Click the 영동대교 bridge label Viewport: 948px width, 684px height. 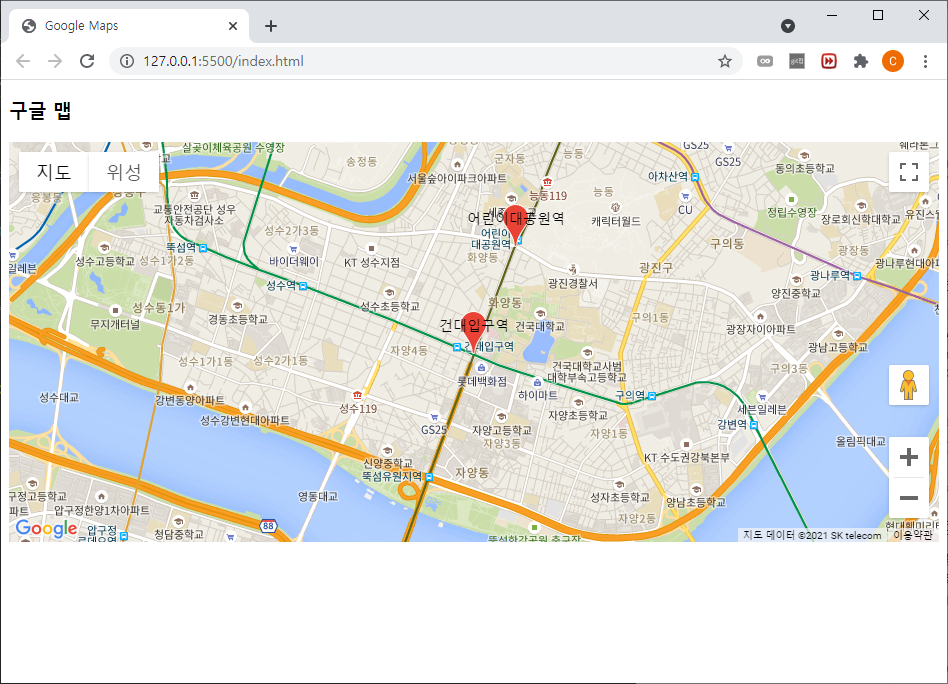coord(318,497)
